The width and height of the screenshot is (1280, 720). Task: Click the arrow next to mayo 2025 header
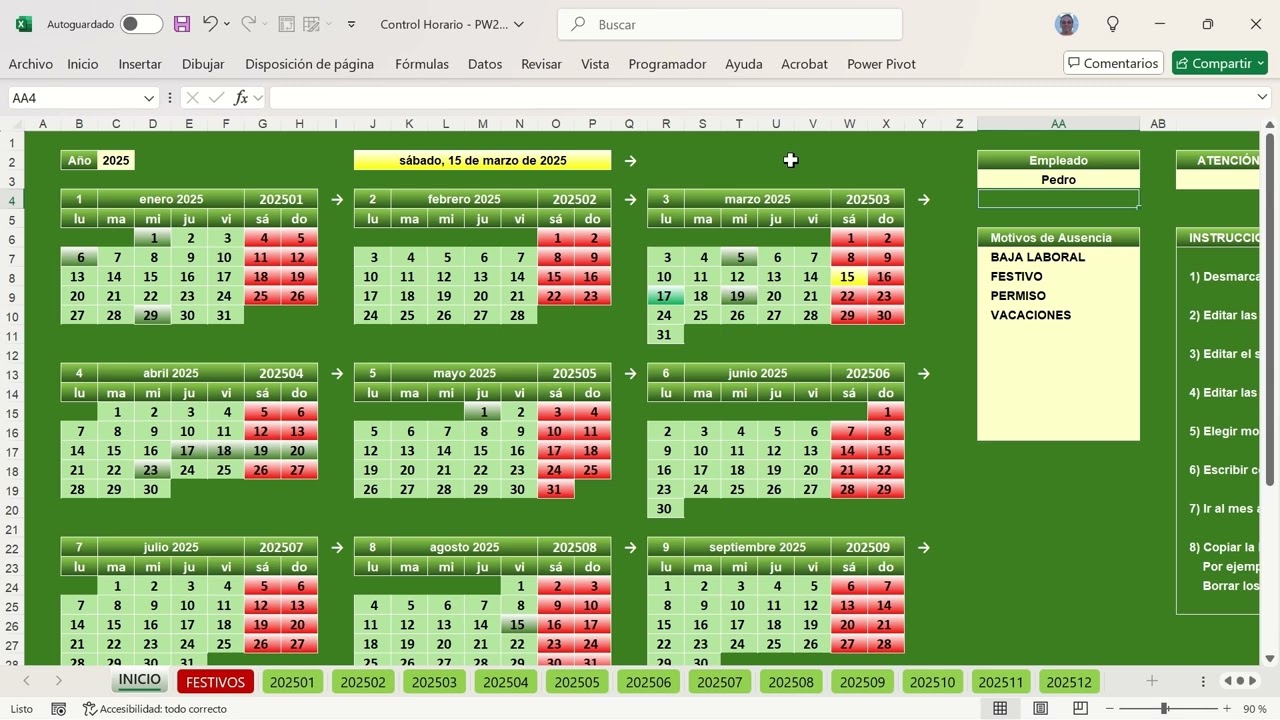[630, 373]
